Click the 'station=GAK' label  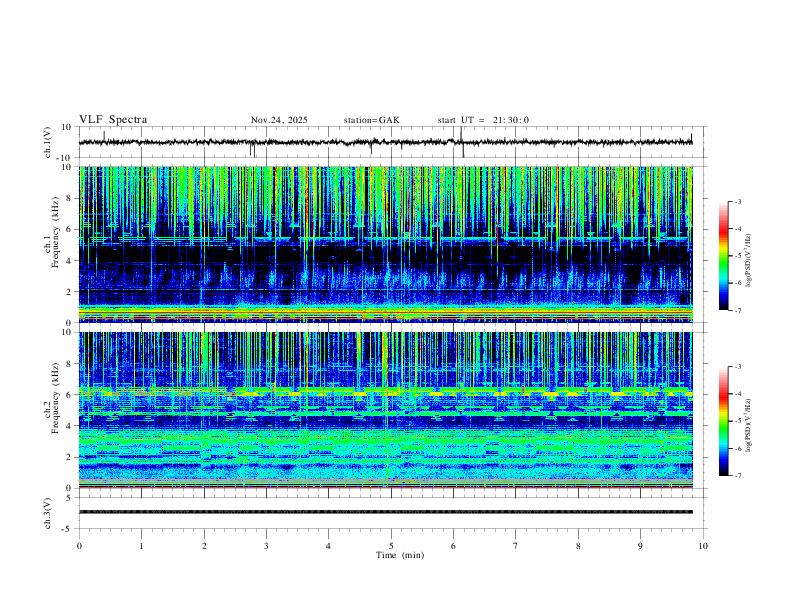point(372,120)
